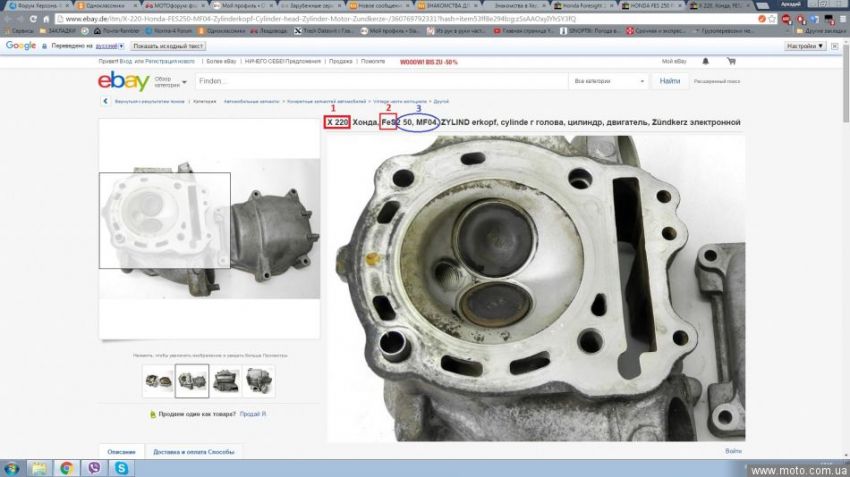
Task: Open Skype from the taskbar
Action: point(121,468)
